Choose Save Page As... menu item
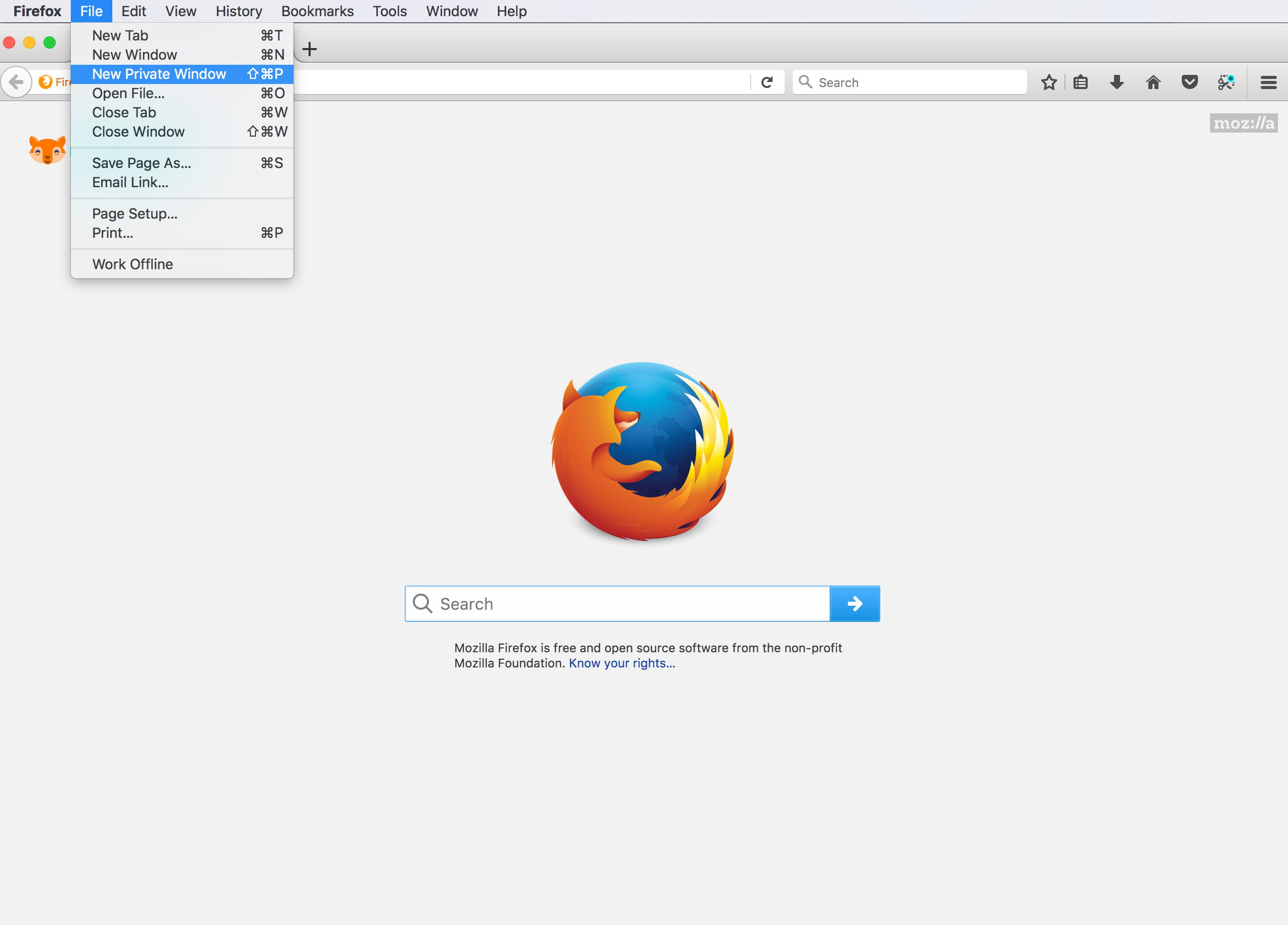 click(182, 163)
